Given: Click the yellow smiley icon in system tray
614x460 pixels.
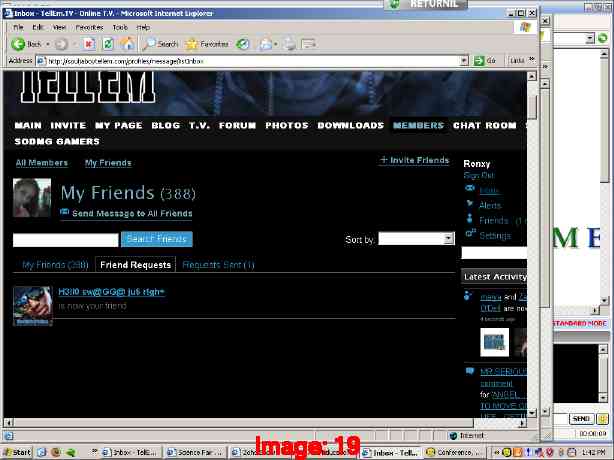Looking at the screenshot, I should (506, 452).
